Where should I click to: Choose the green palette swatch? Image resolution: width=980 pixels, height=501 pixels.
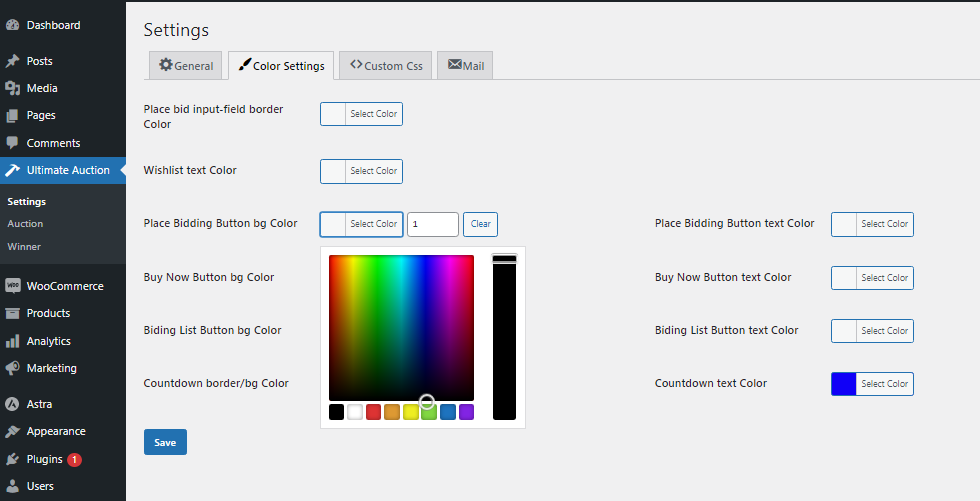click(429, 412)
